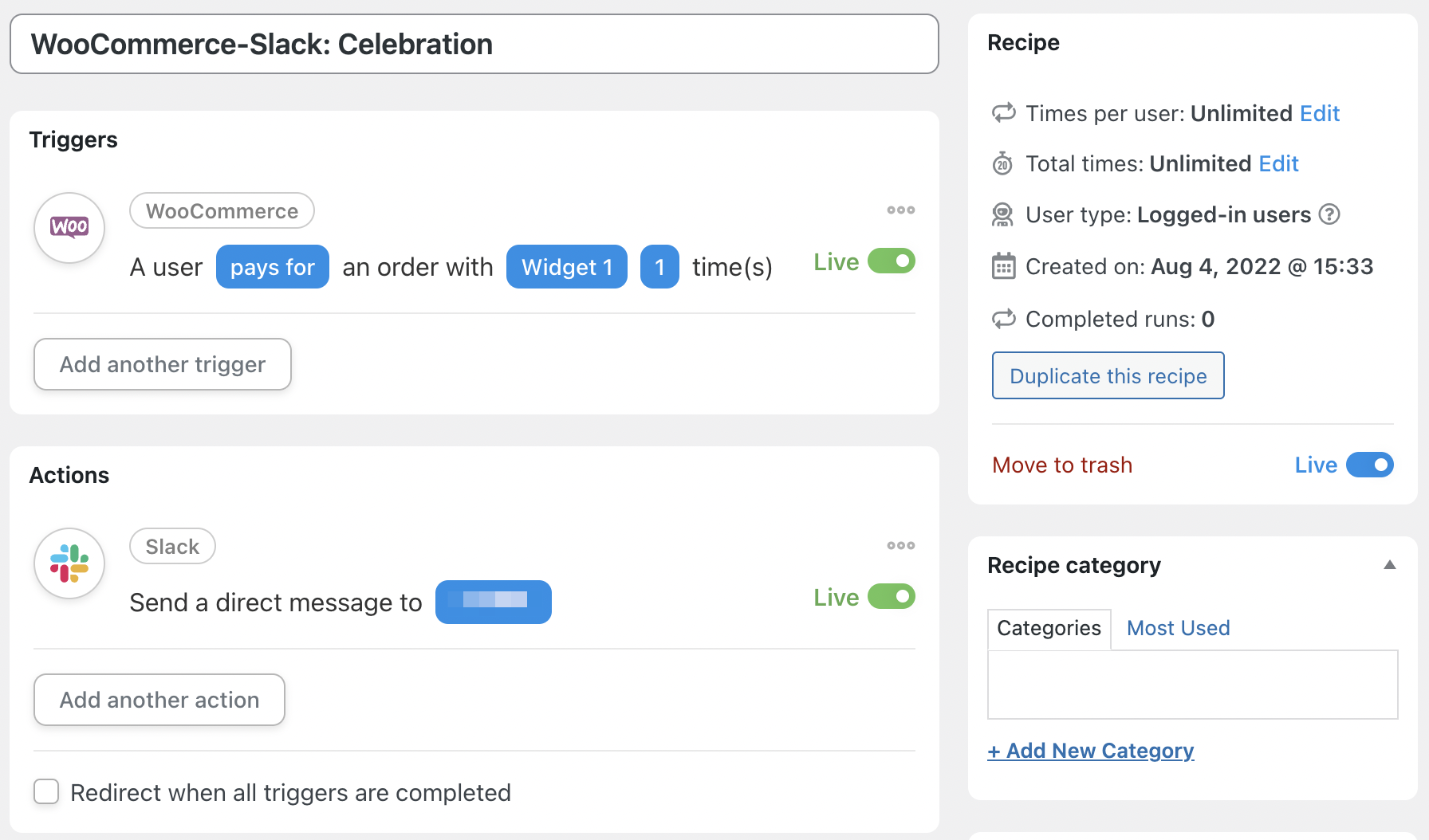
Task: Click the Times per user loop icon
Action: [x=1003, y=112]
